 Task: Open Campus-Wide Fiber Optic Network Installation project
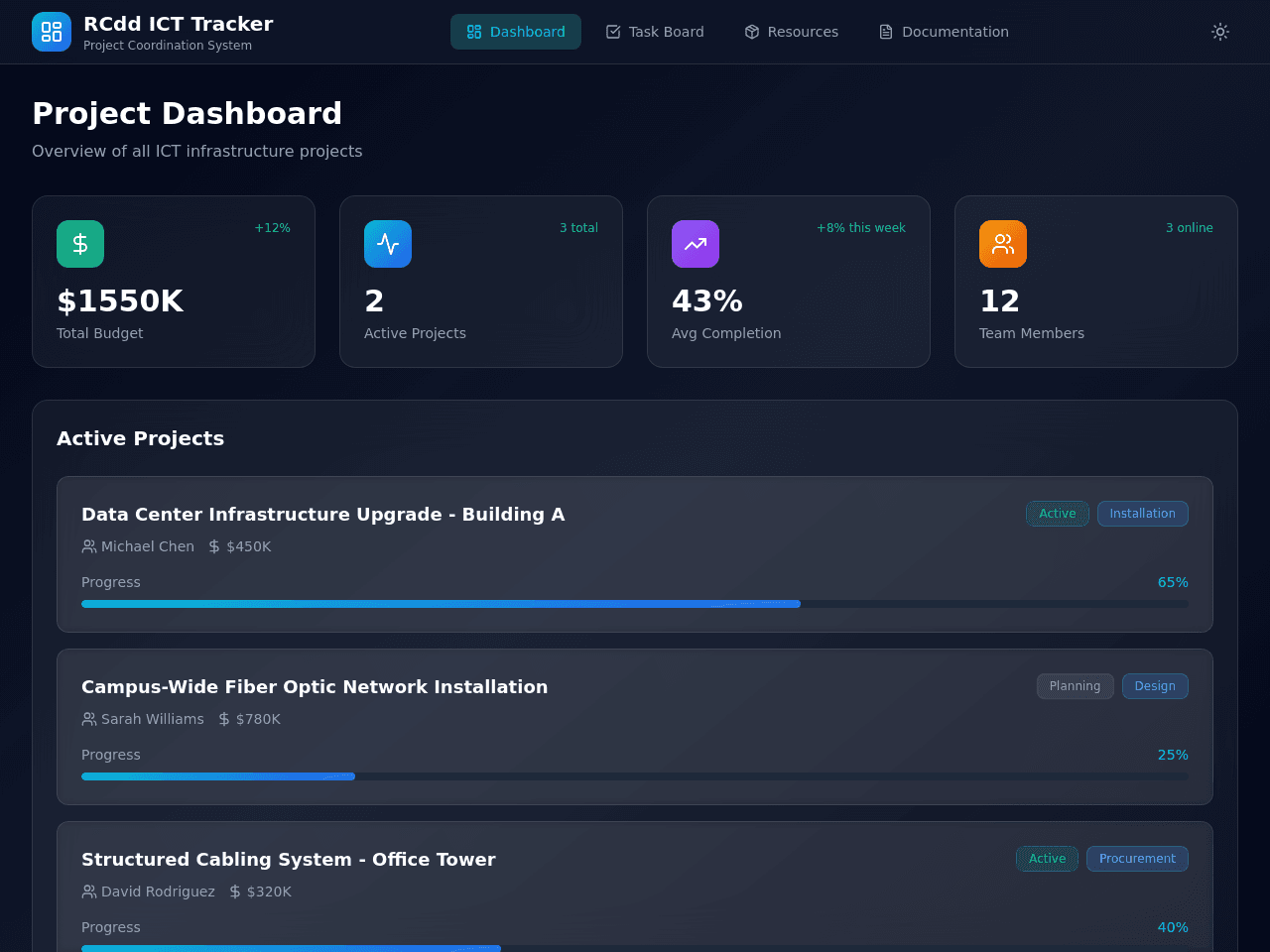pyautogui.click(x=315, y=687)
